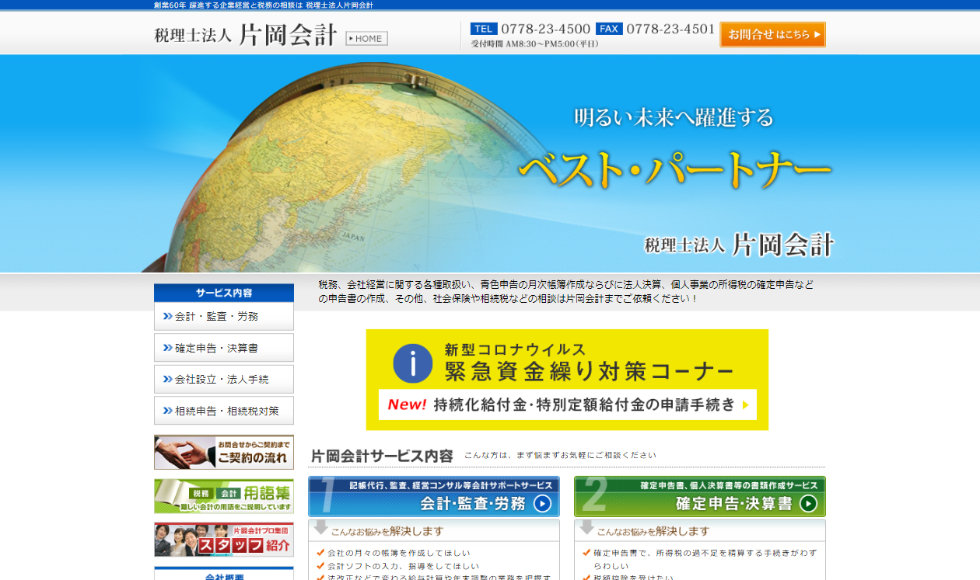This screenshot has width=980, height=580.
Task: Click the arrow icon on the green 確定申告・決算書 button
Action: point(808,504)
